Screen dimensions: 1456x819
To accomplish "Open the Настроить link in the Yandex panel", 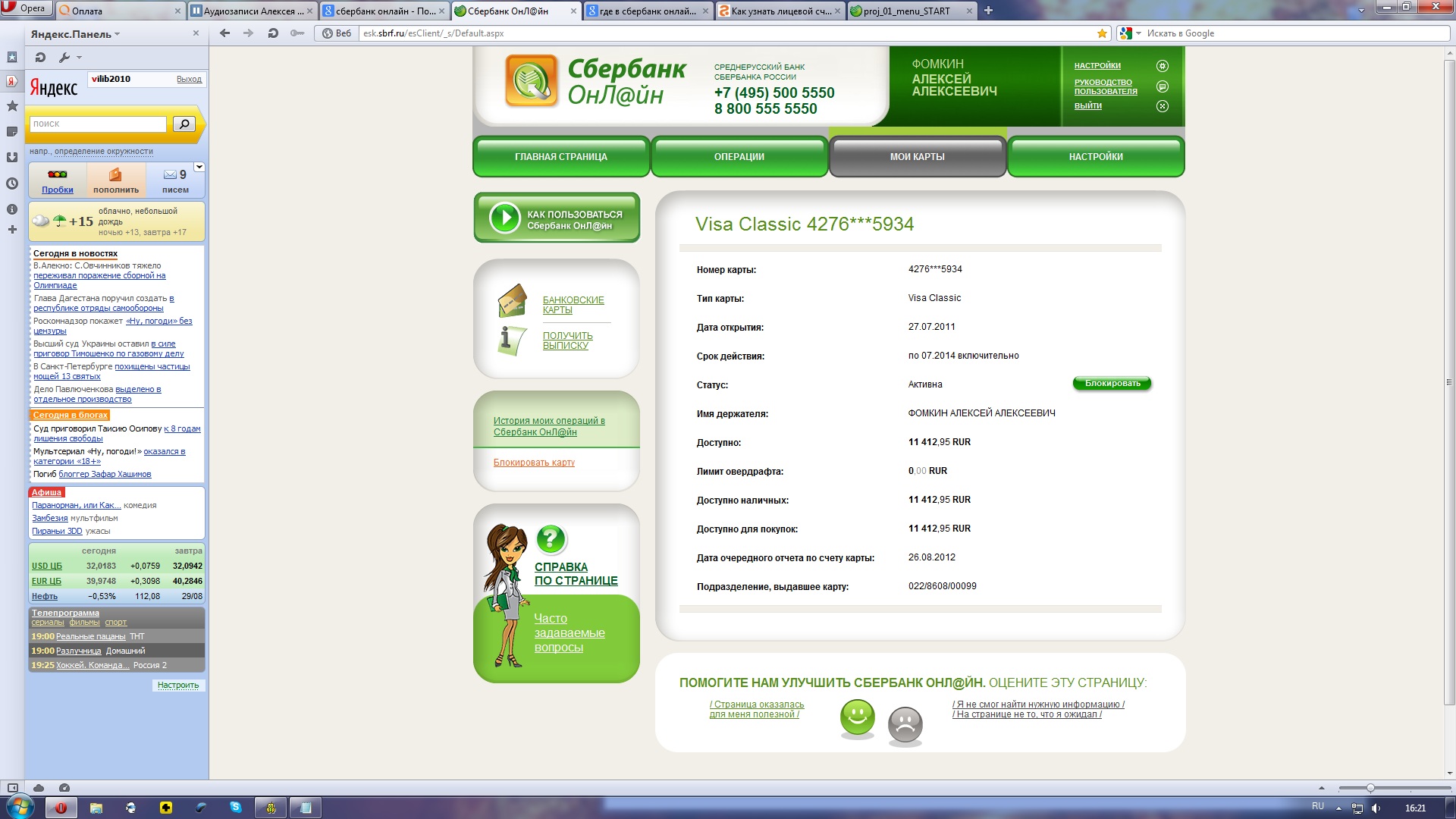I will pyautogui.click(x=178, y=685).
